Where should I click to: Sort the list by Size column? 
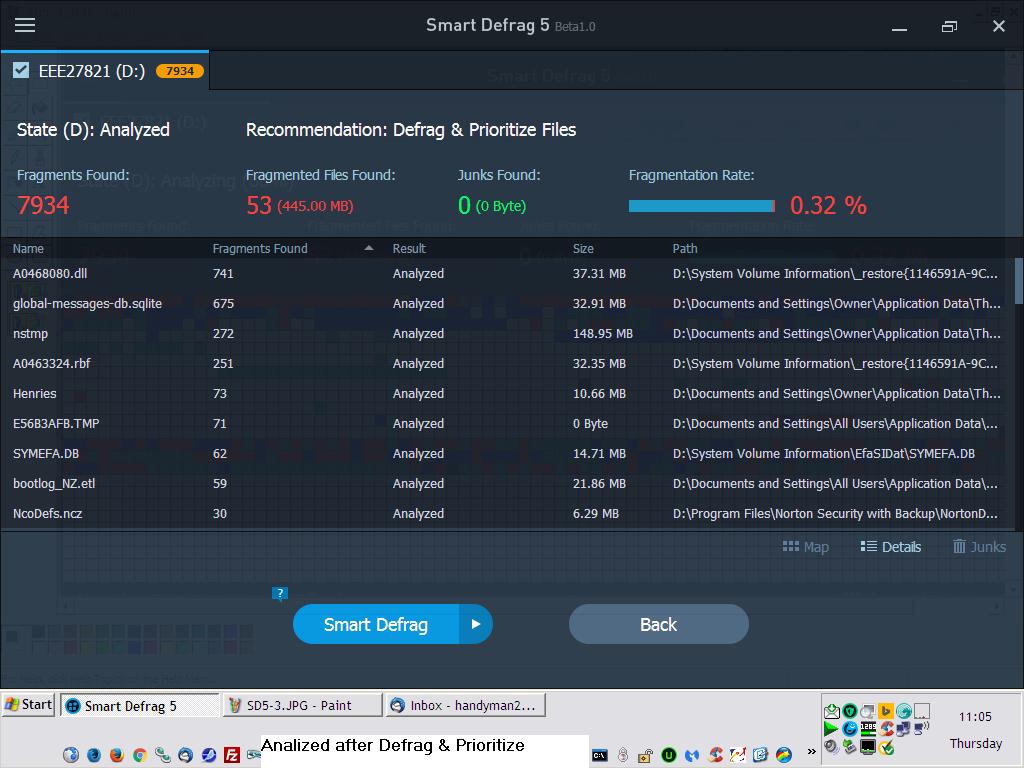click(x=583, y=249)
